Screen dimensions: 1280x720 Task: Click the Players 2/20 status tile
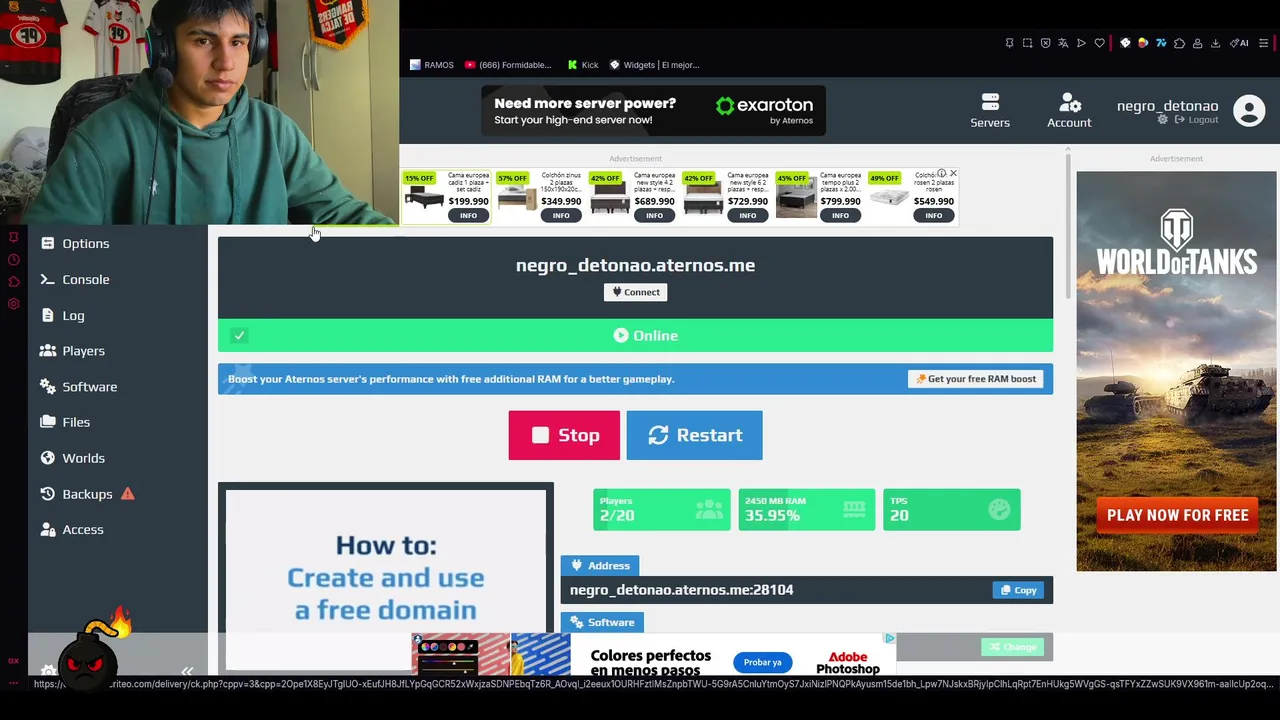pos(661,509)
